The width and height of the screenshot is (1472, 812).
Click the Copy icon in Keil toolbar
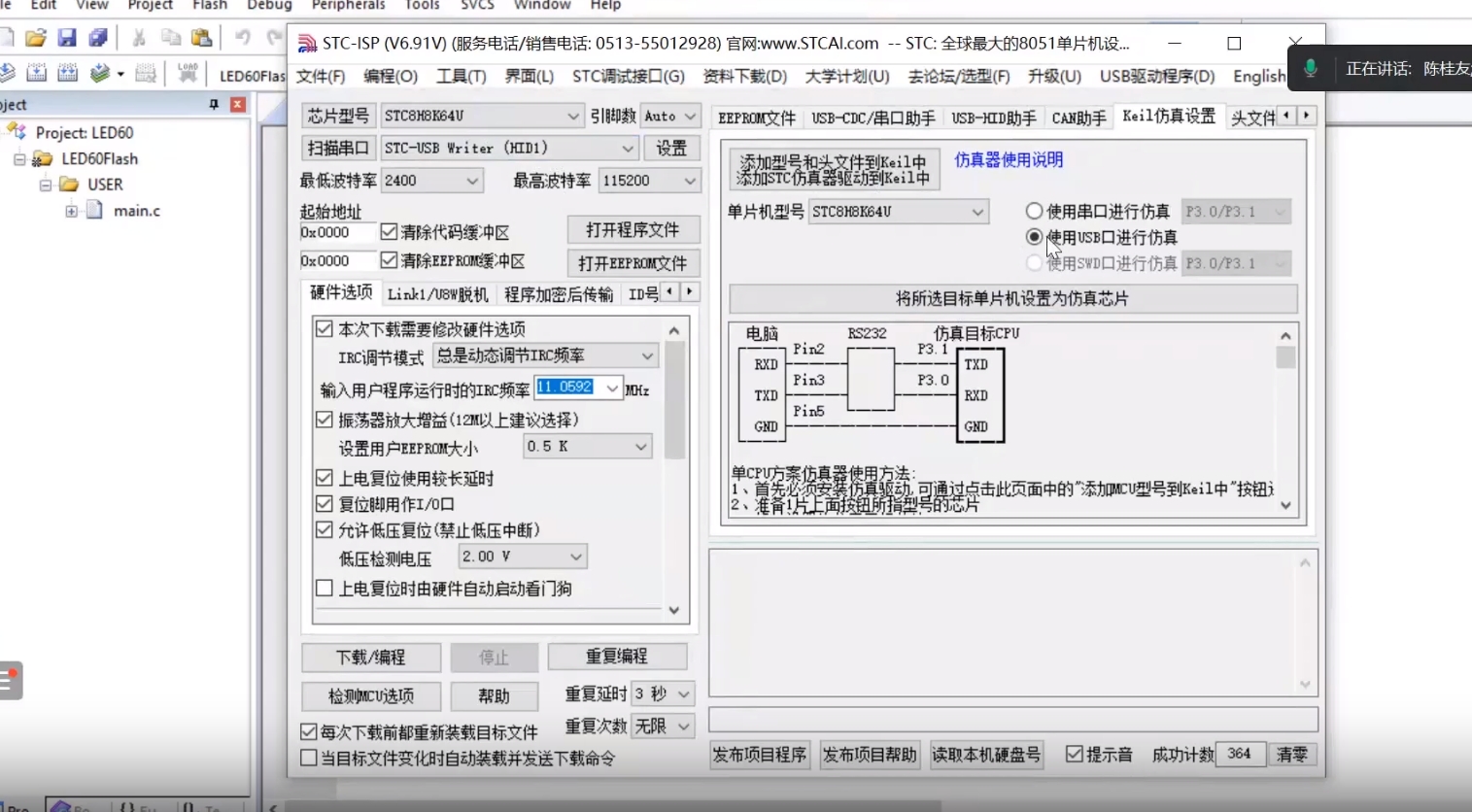click(170, 38)
